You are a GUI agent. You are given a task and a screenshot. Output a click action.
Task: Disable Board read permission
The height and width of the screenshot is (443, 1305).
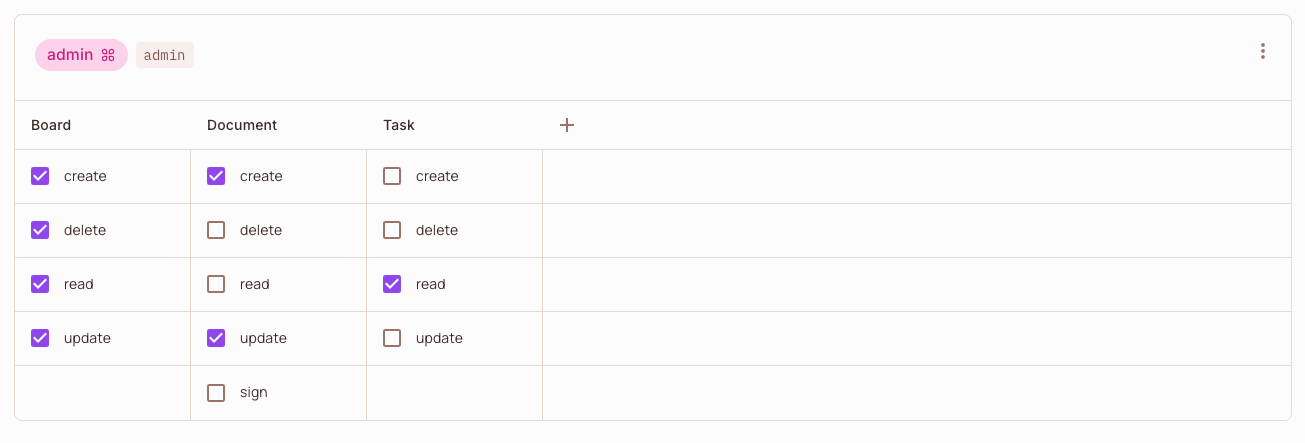click(40, 284)
